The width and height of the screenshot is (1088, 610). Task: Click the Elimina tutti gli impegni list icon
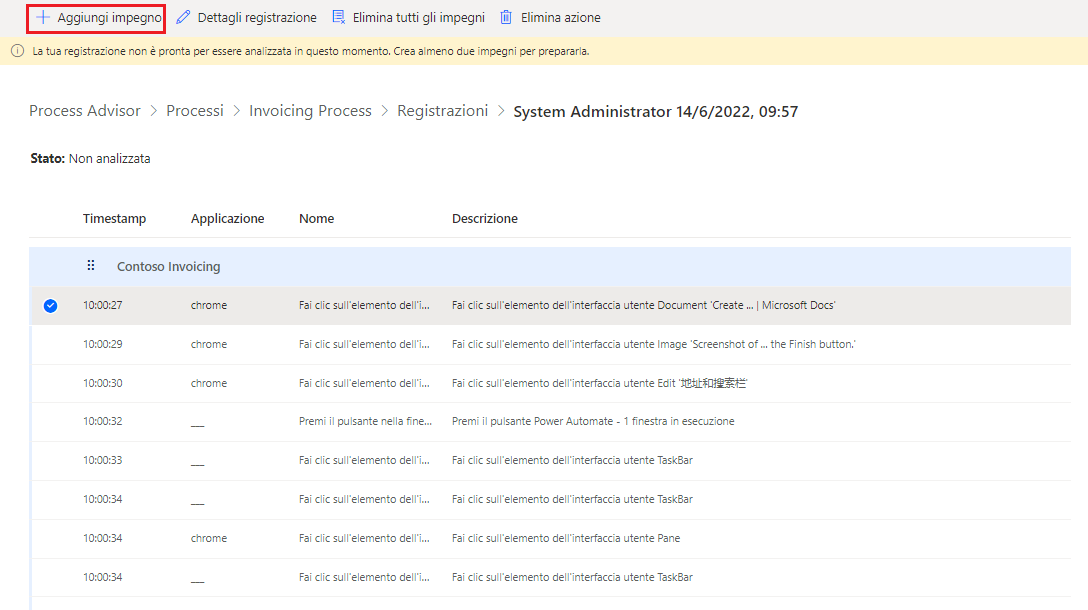tap(339, 17)
